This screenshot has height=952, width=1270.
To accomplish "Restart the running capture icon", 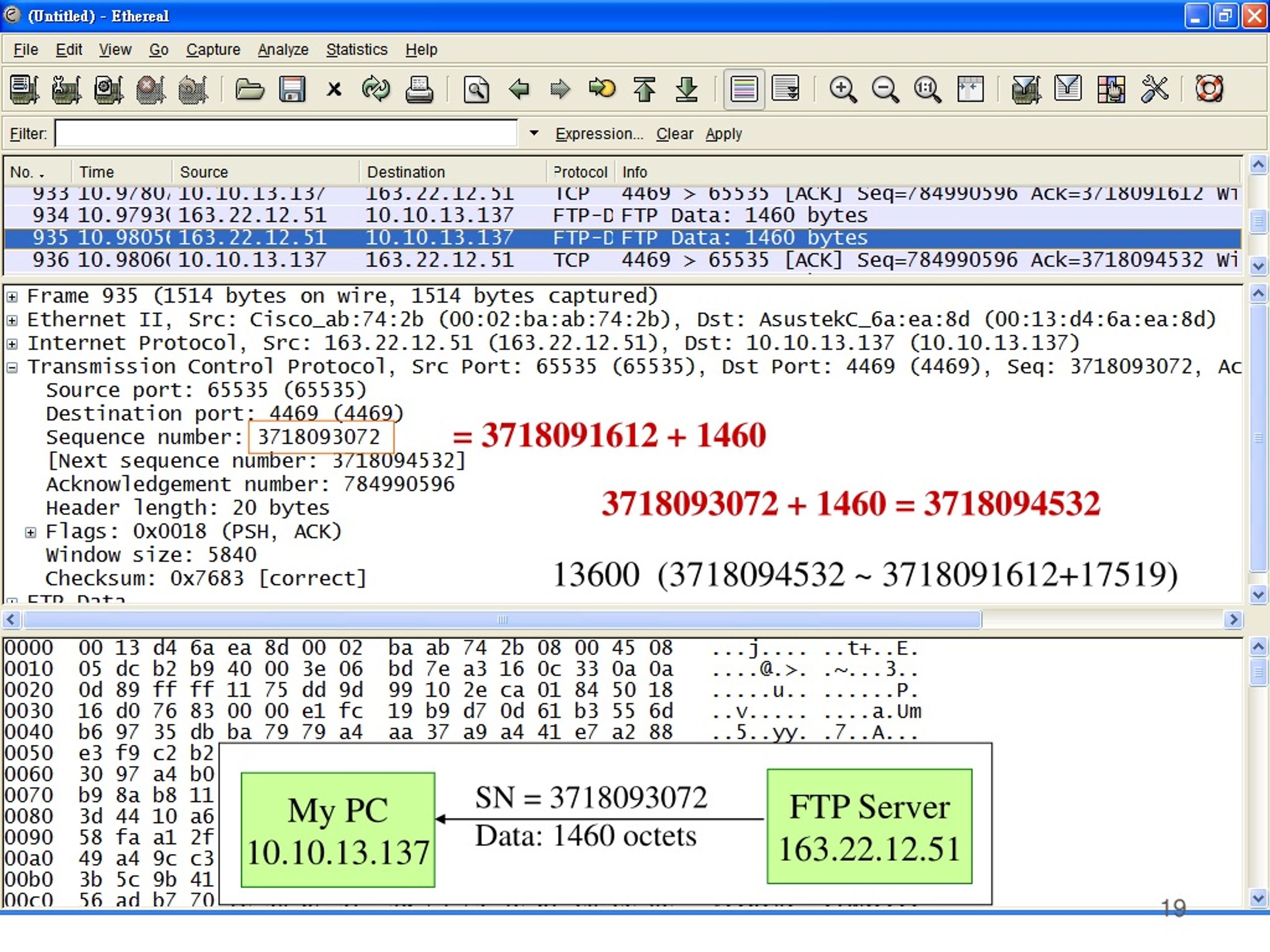I will 193,89.
